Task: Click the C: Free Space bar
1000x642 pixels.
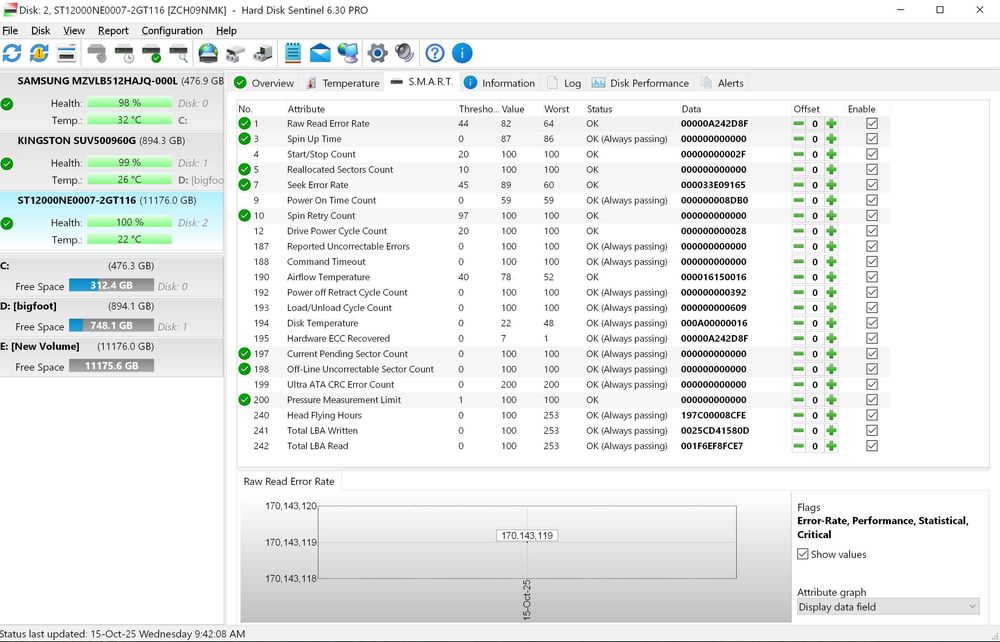Action: pos(111,286)
